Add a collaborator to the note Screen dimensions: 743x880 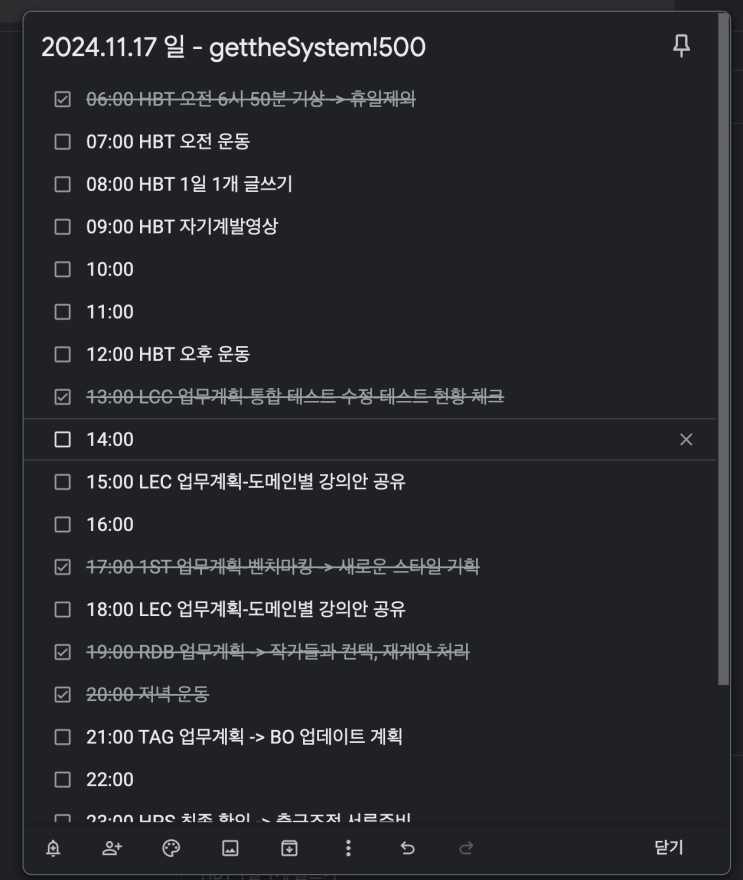tap(112, 848)
